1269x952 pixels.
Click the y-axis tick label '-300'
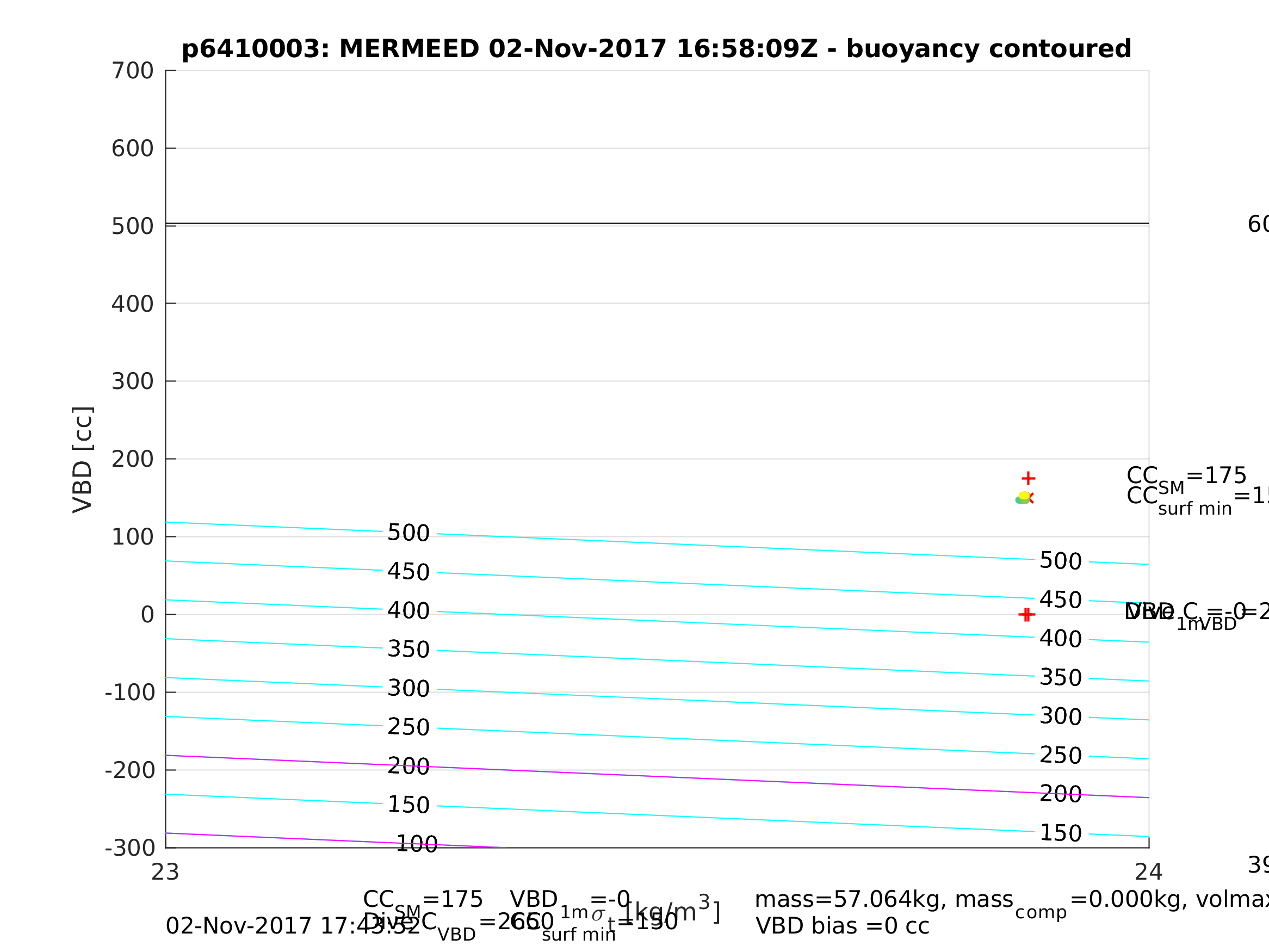click(129, 848)
